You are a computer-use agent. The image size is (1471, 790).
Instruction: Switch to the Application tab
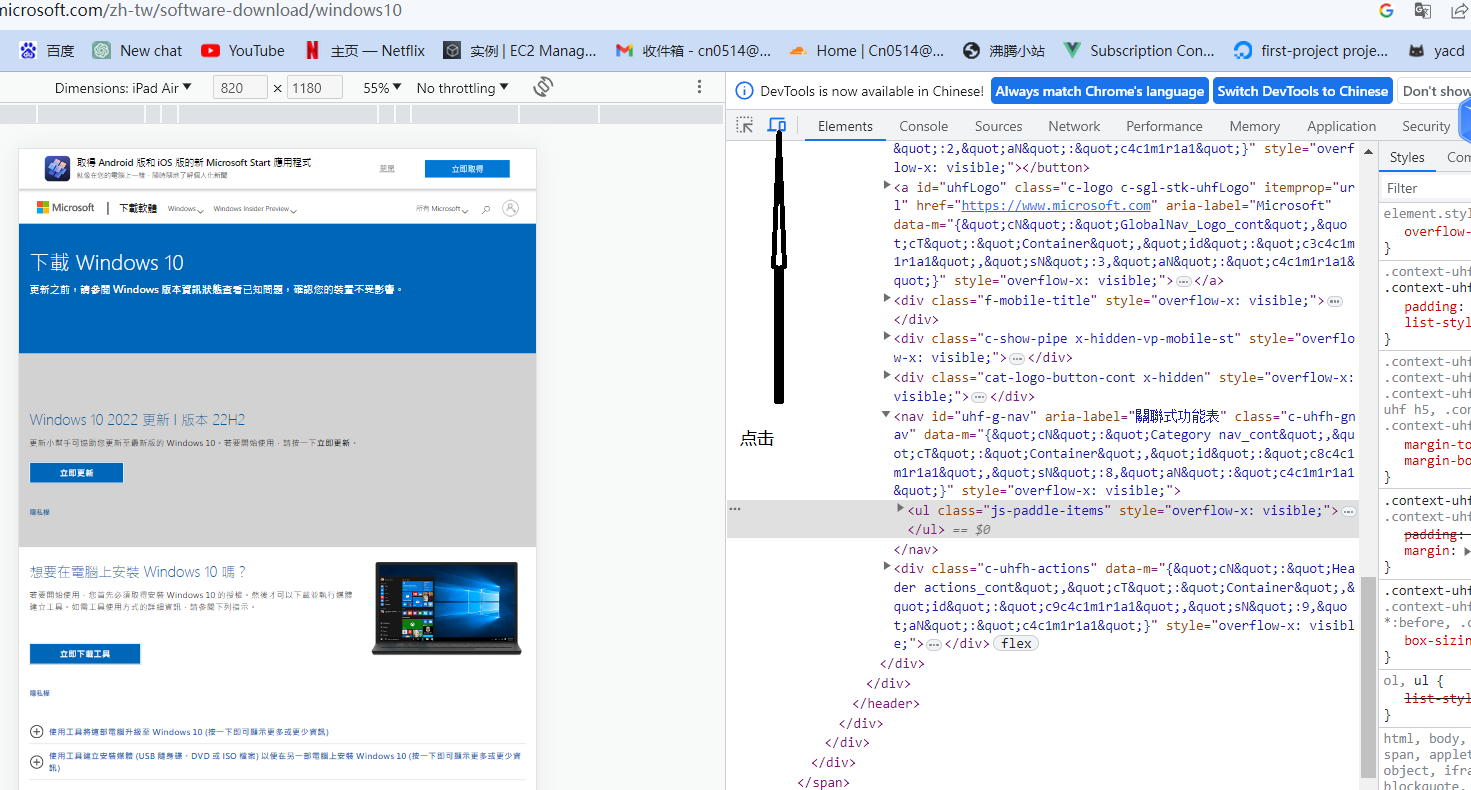1341,126
